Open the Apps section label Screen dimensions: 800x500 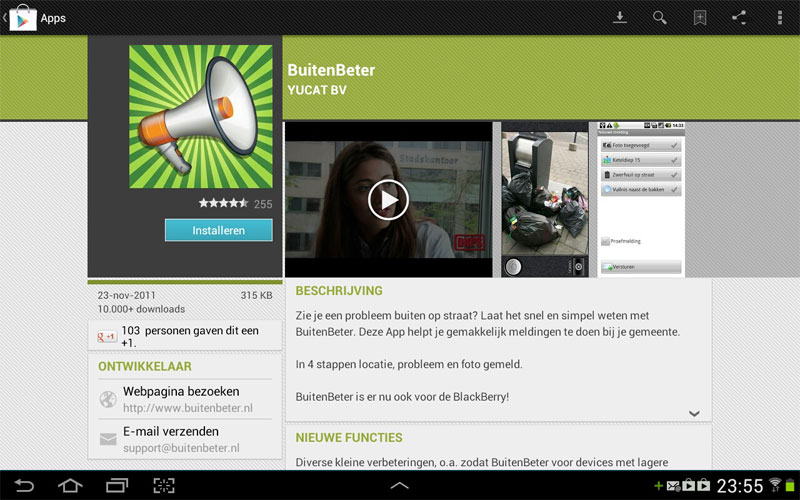[53, 18]
